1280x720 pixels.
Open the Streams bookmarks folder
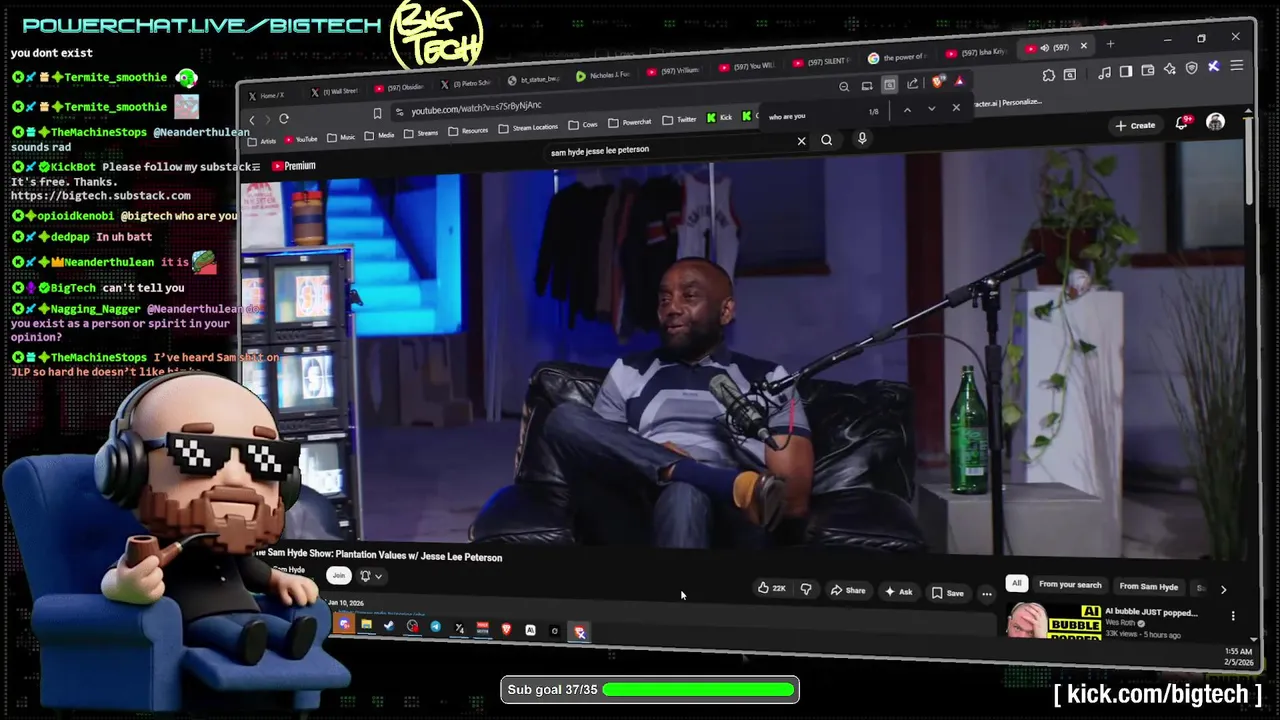click(x=422, y=133)
